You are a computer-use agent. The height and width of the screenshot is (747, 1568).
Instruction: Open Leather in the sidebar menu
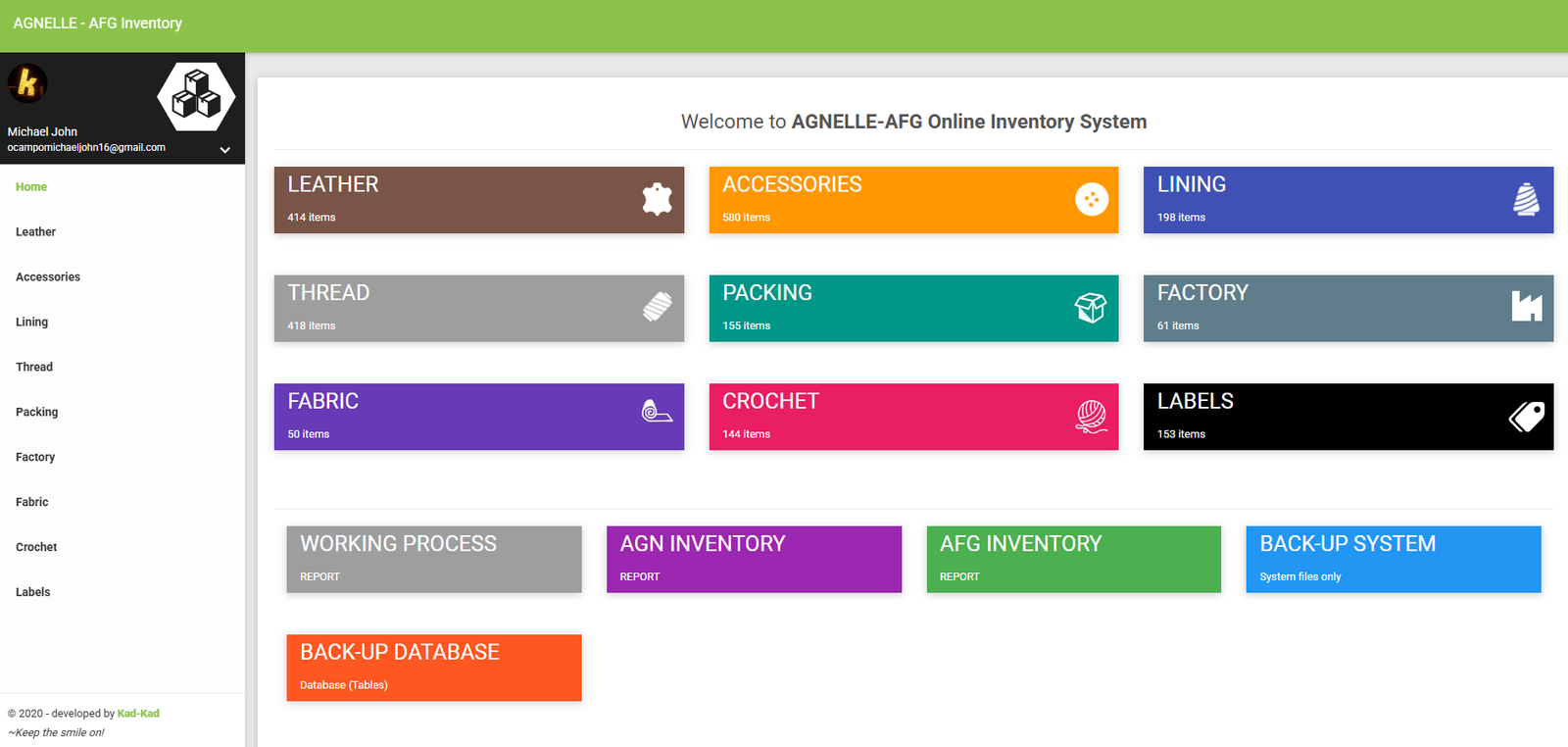pos(35,232)
